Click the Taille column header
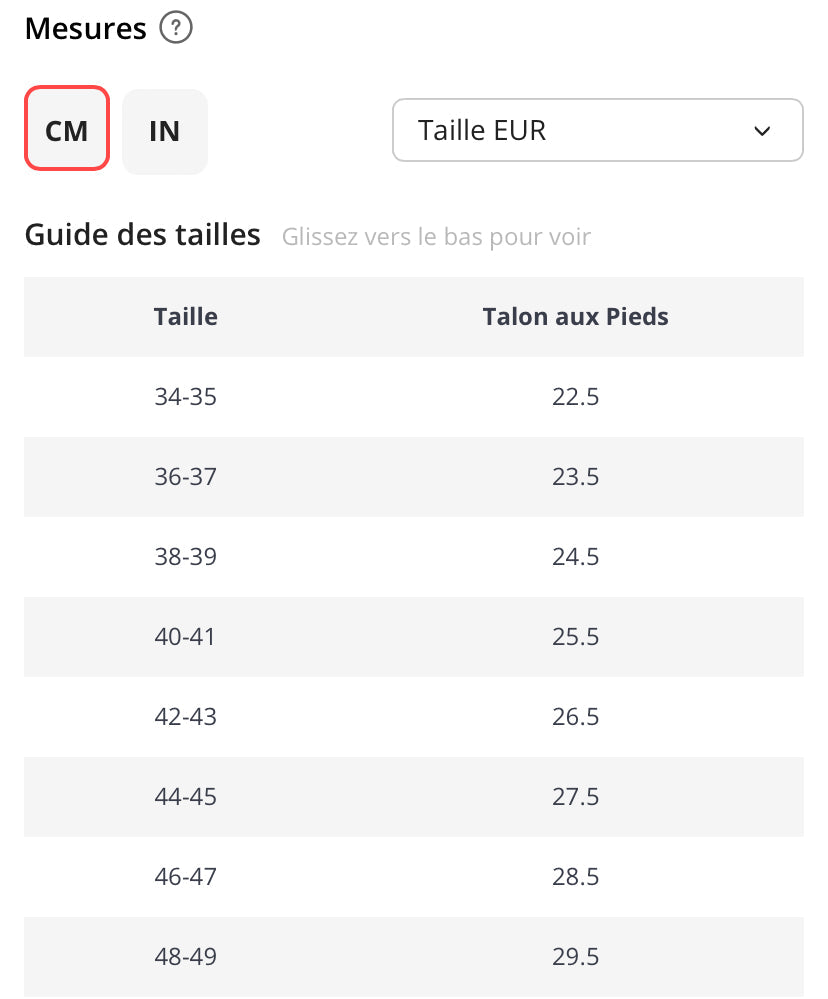 pyautogui.click(x=185, y=316)
